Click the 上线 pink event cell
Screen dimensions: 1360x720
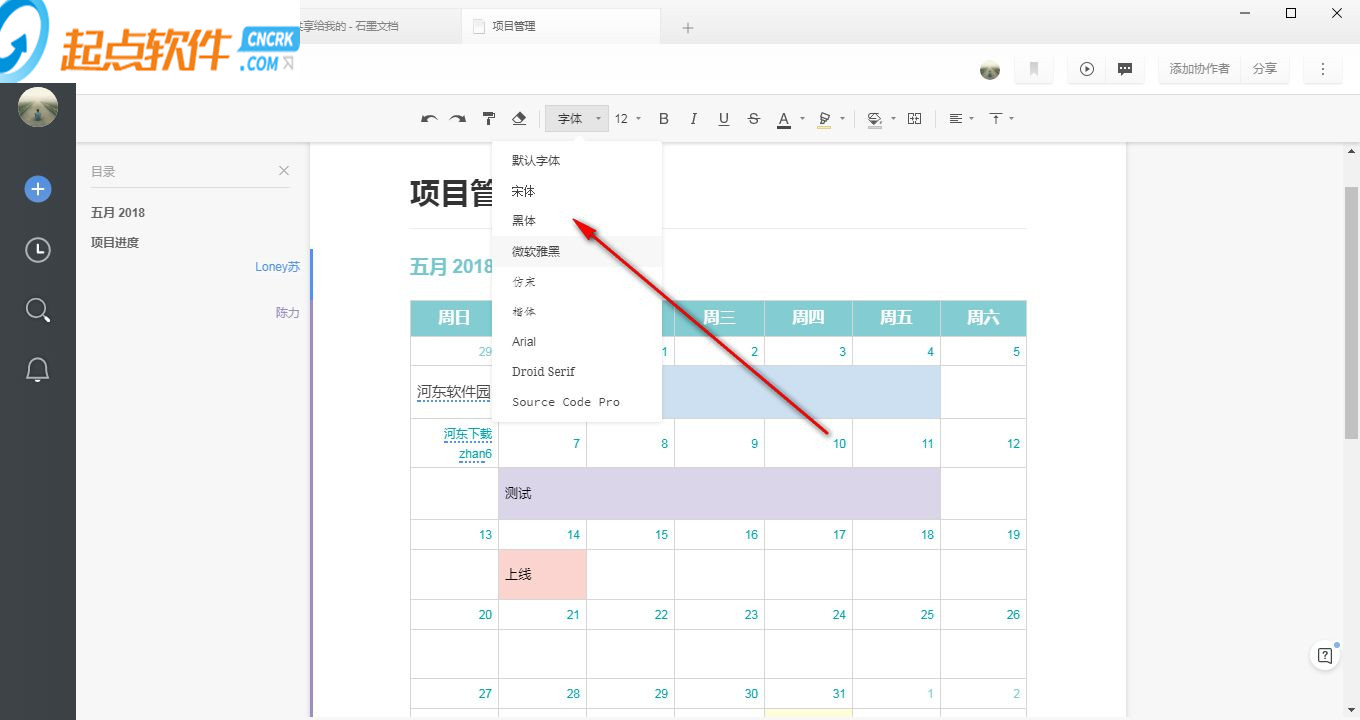(542, 574)
